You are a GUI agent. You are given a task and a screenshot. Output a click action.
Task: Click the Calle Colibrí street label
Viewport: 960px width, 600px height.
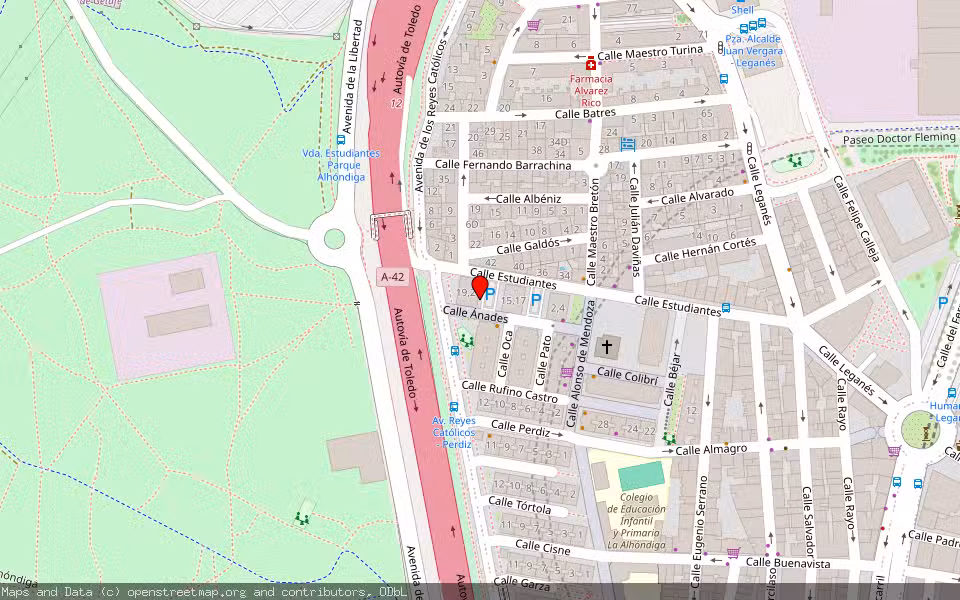pos(627,375)
